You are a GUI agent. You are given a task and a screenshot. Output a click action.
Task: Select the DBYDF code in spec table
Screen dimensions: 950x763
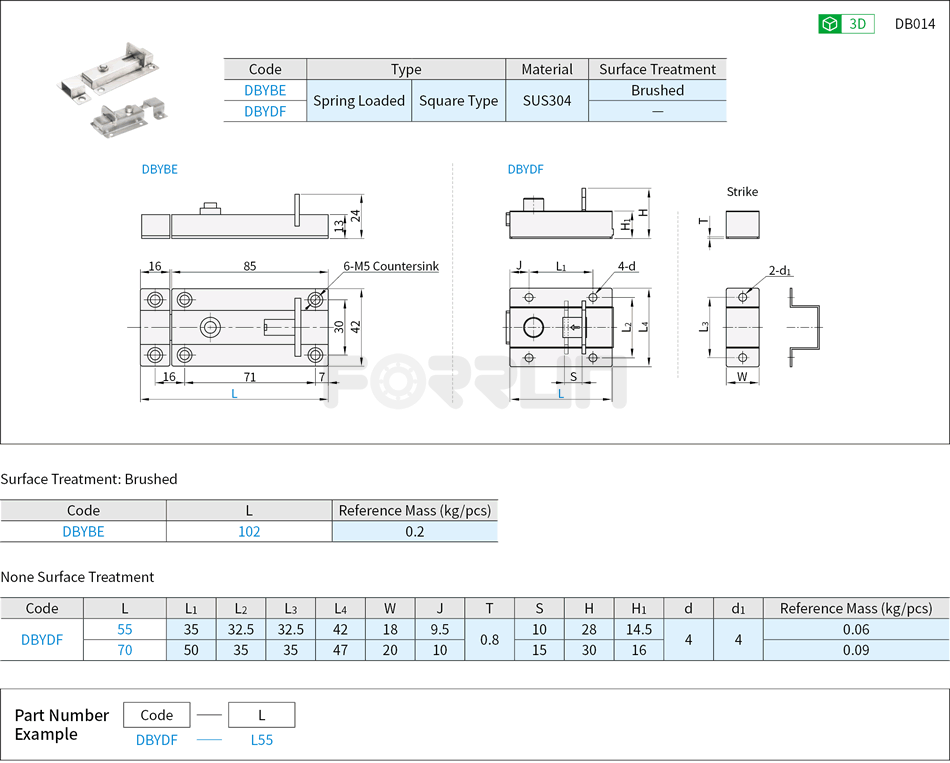tap(265, 112)
